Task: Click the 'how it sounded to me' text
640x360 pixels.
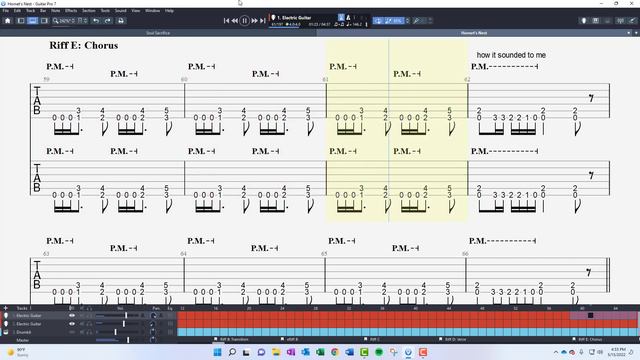Action: point(511,55)
